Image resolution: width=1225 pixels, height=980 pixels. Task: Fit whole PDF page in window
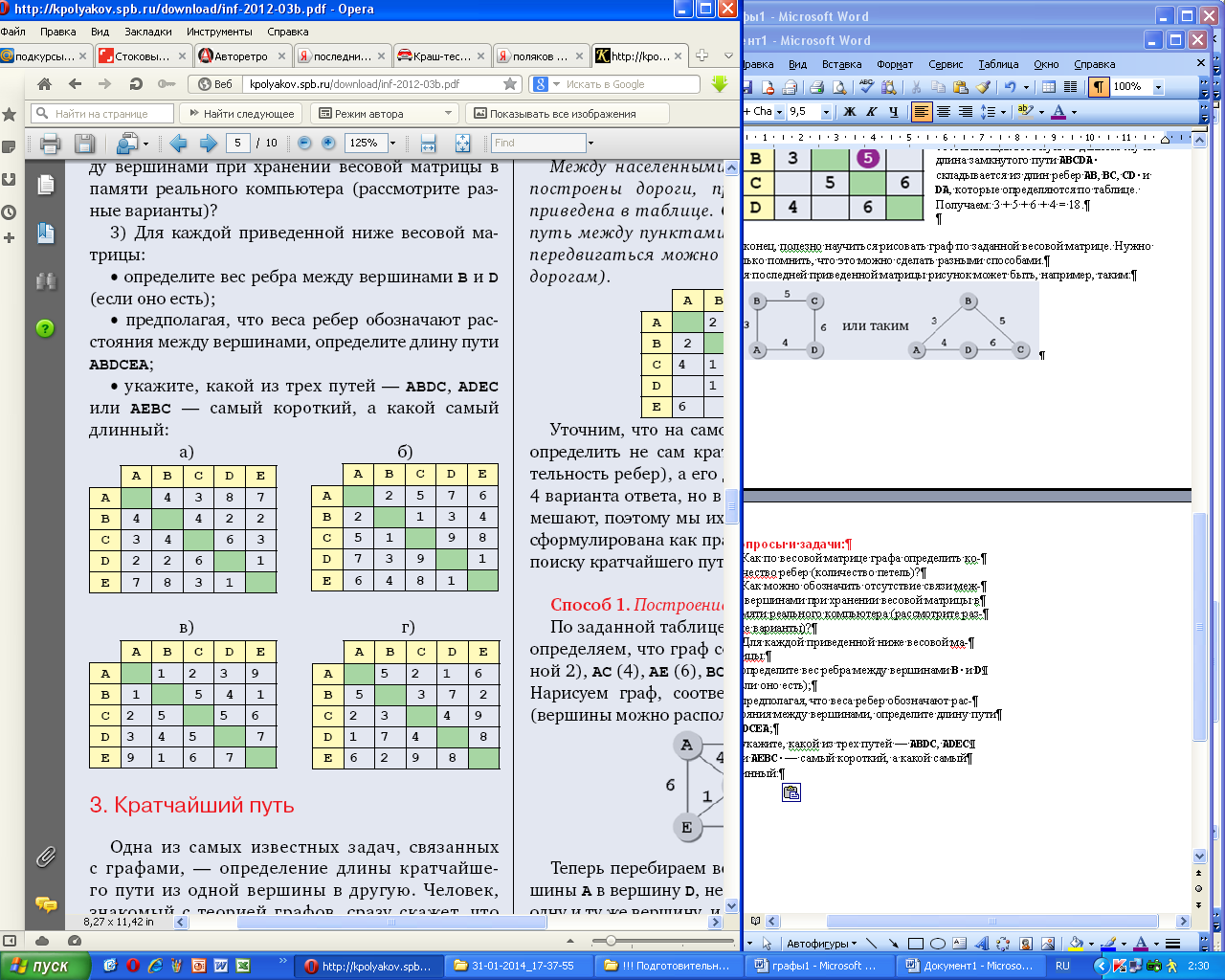click(462, 144)
